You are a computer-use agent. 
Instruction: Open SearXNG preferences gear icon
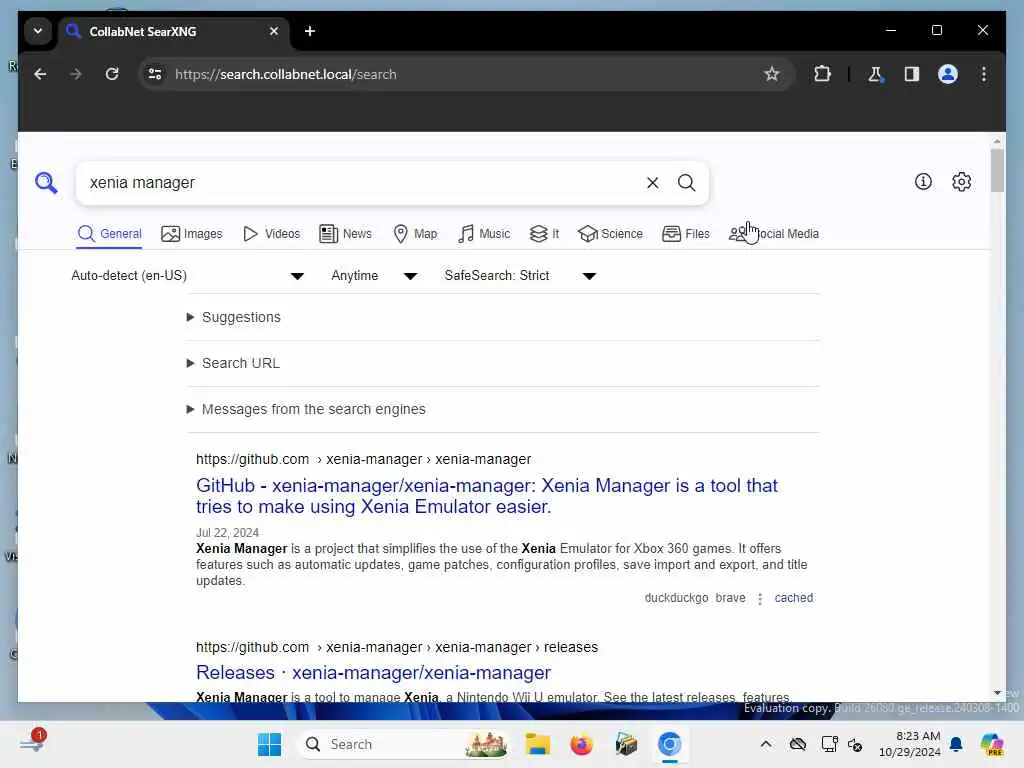click(x=961, y=182)
